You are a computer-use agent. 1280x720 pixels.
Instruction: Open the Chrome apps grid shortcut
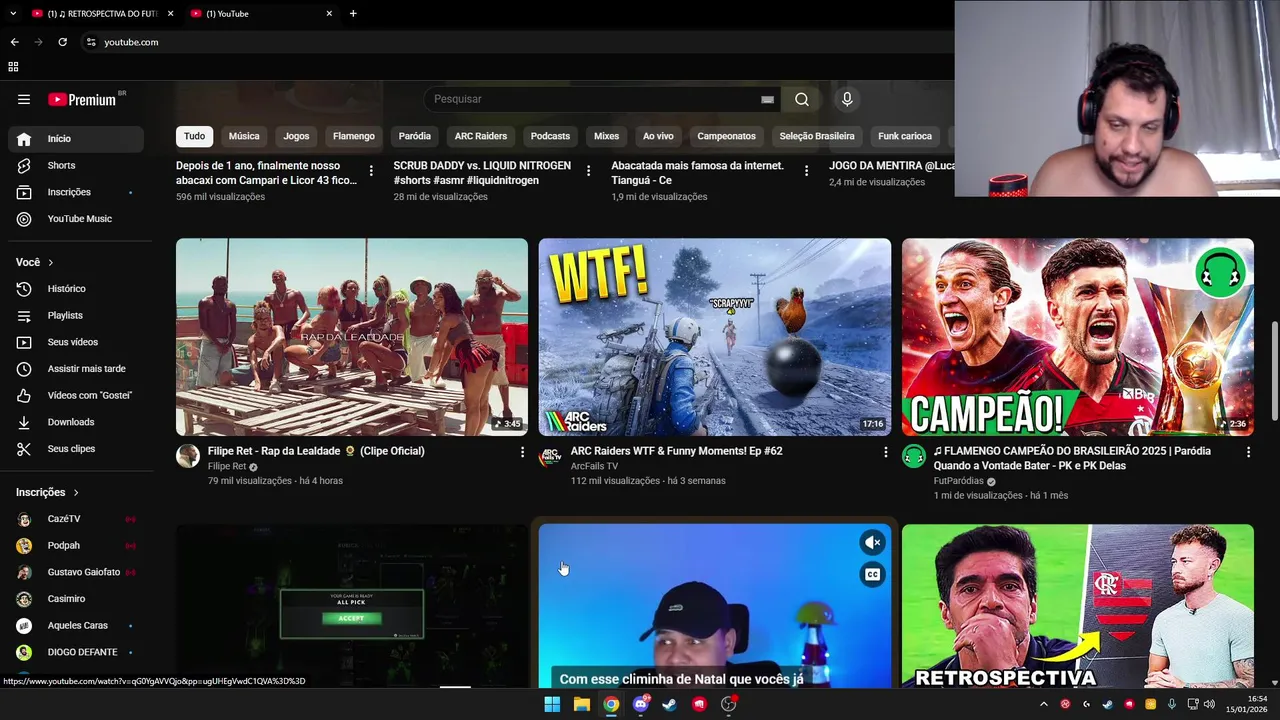point(13,67)
